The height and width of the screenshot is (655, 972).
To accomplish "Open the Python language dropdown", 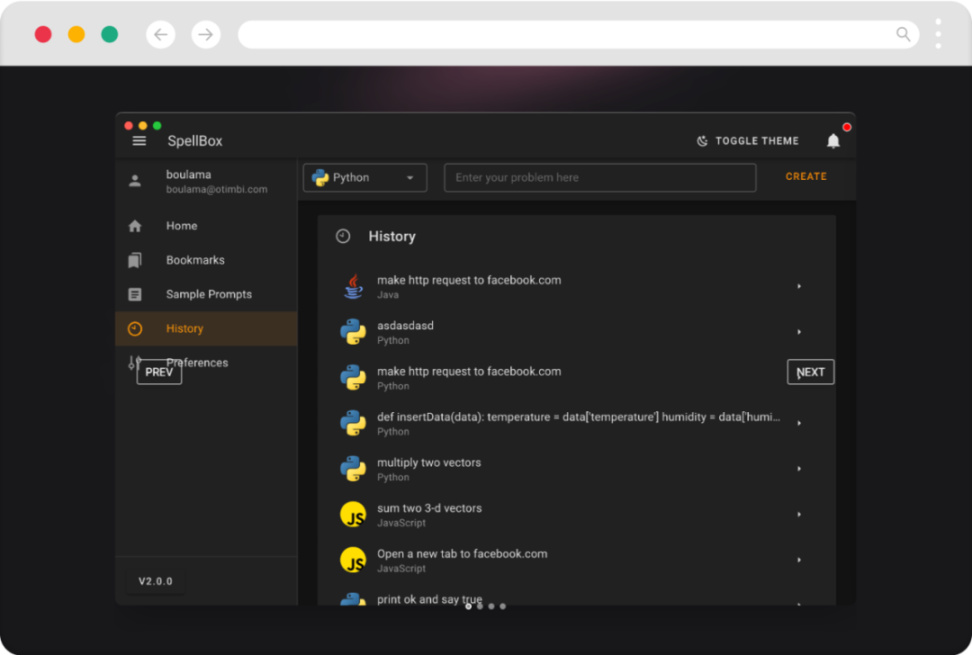I will pyautogui.click(x=364, y=178).
